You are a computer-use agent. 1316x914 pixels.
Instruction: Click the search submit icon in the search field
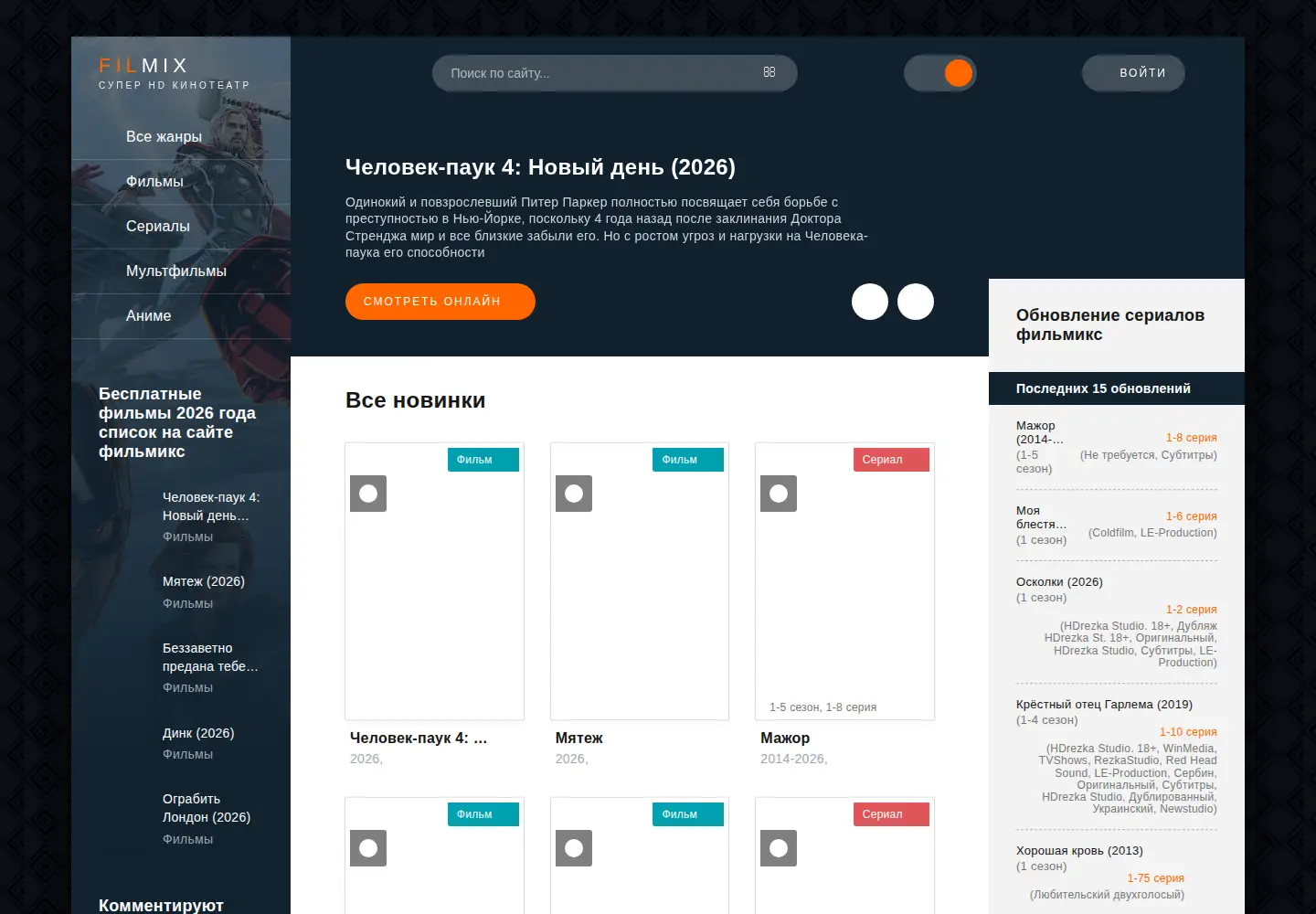click(769, 72)
